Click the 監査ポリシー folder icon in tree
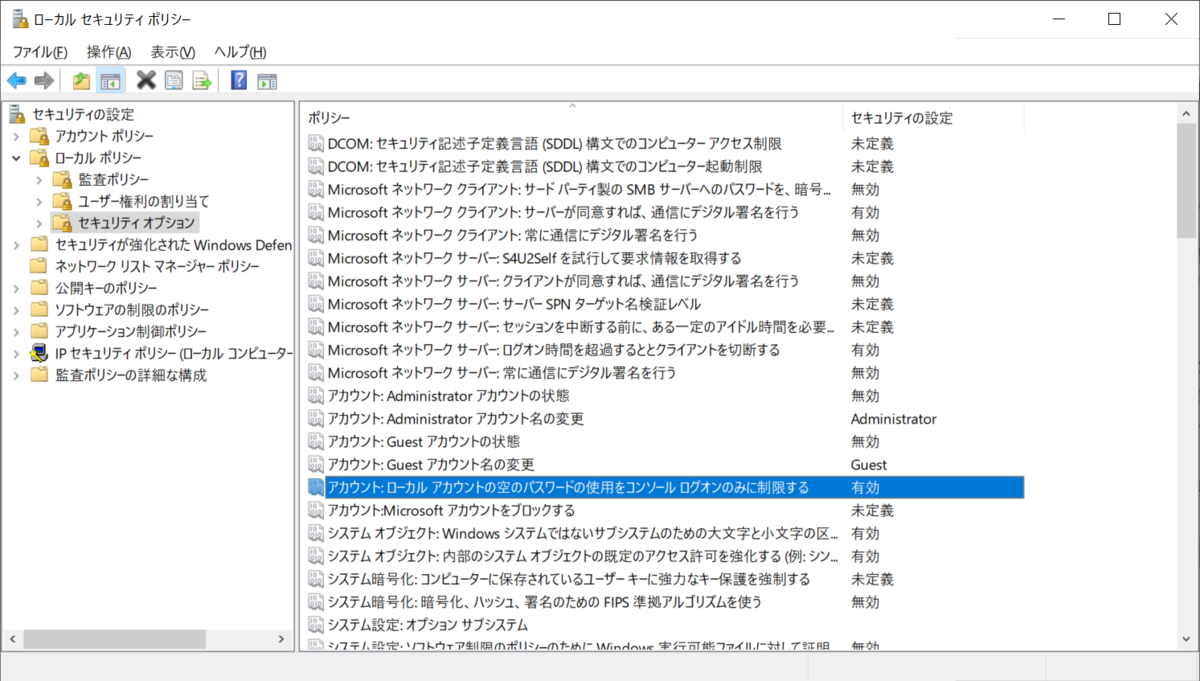The height and width of the screenshot is (681, 1200). tap(62, 179)
